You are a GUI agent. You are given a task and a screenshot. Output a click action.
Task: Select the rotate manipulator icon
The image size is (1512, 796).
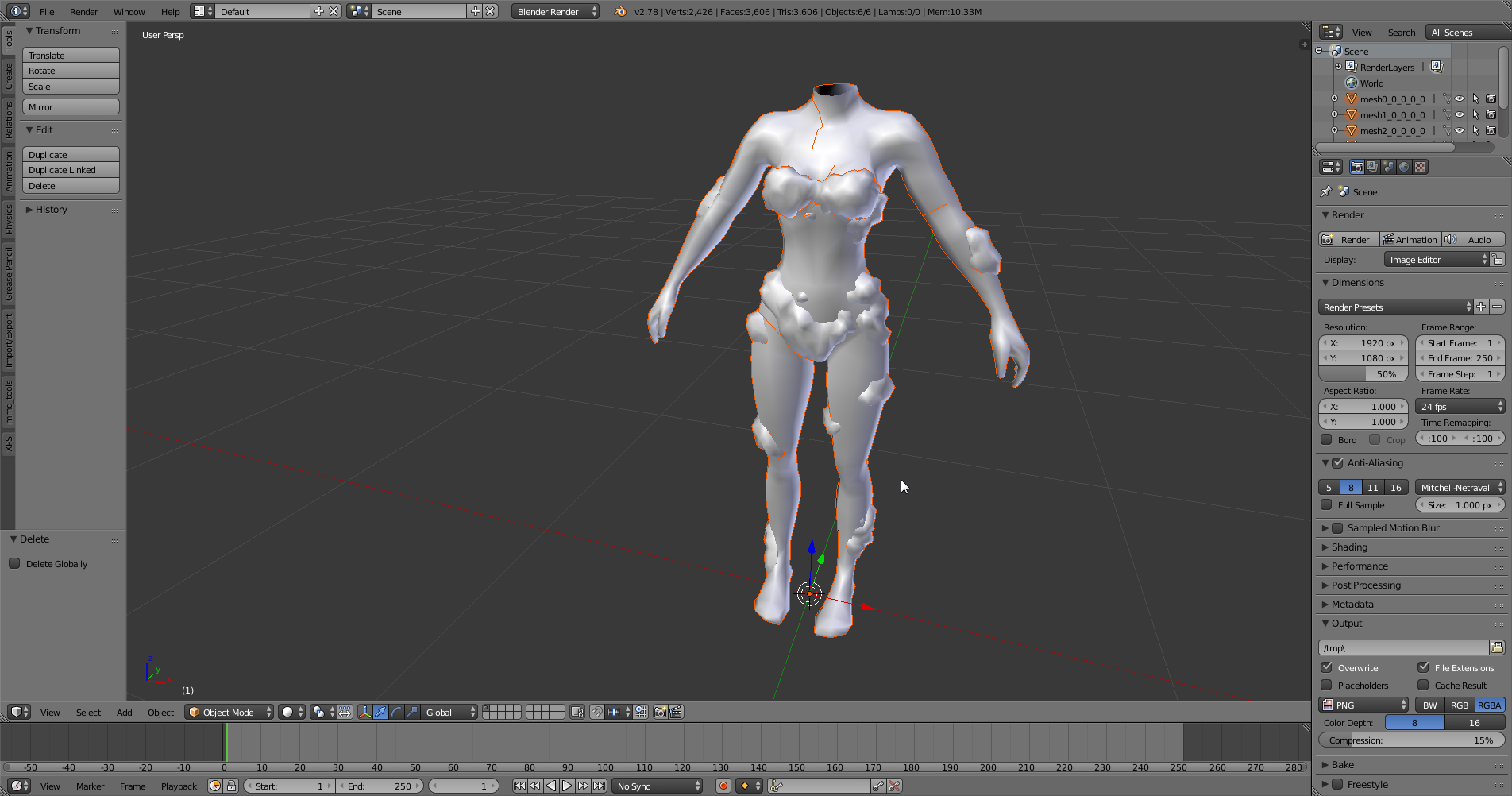396,712
